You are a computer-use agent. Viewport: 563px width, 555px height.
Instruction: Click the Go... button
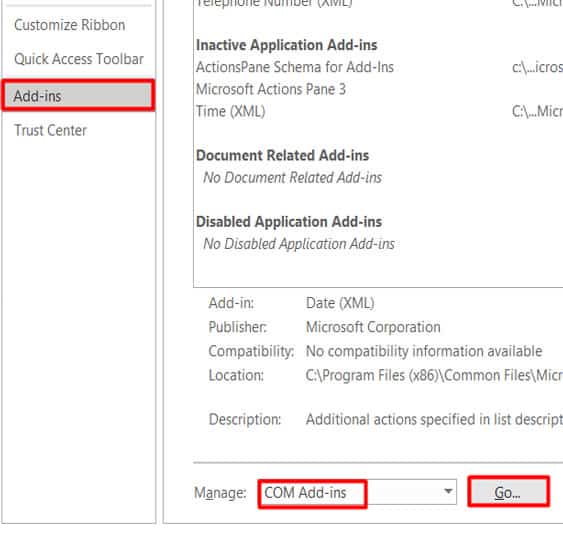point(508,492)
